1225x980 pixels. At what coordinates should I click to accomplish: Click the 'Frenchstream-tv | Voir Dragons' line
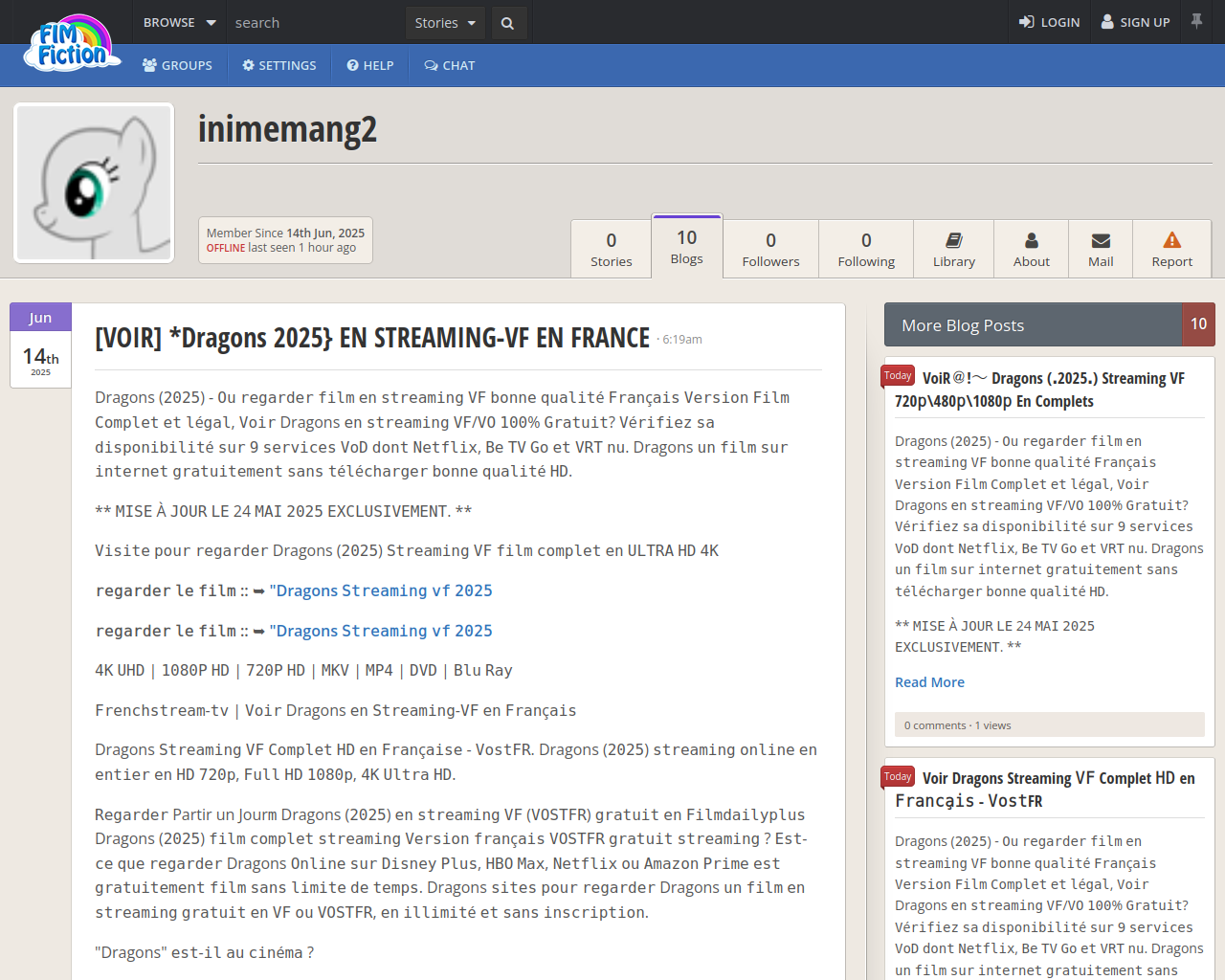coord(336,710)
